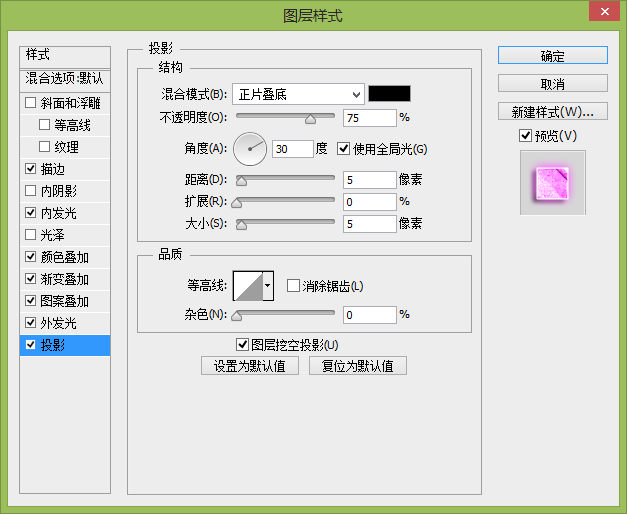Open the 混合模式 dropdown 正片叠底
627x514 pixels.
coord(298,94)
